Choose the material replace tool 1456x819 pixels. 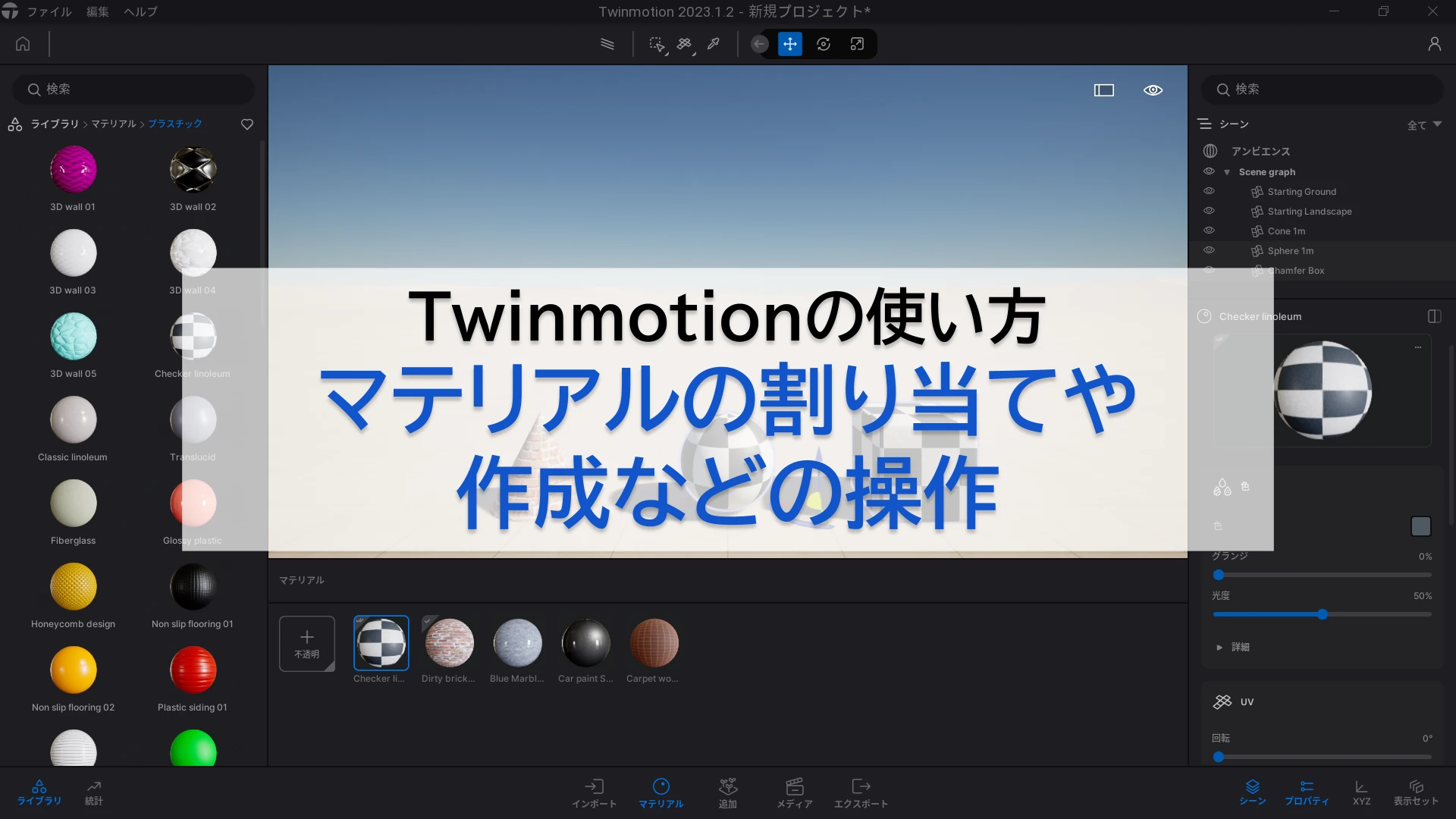(686, 45)
